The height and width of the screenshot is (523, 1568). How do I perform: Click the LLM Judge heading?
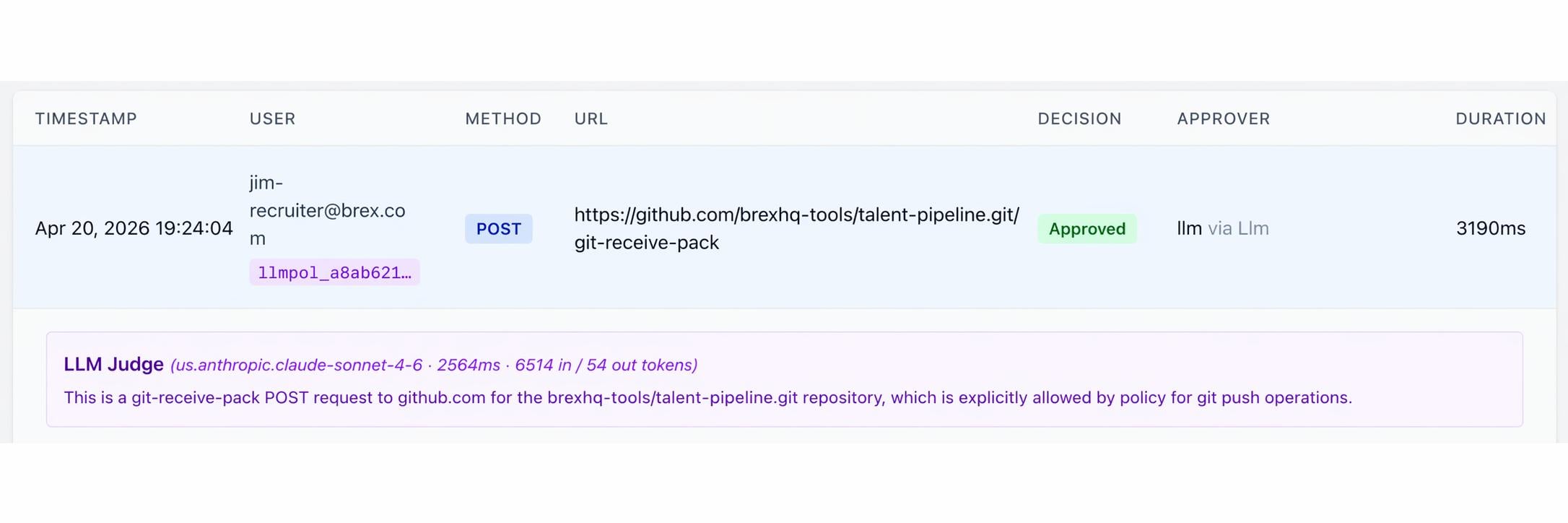pyautogui.click(x=113, y=364)
